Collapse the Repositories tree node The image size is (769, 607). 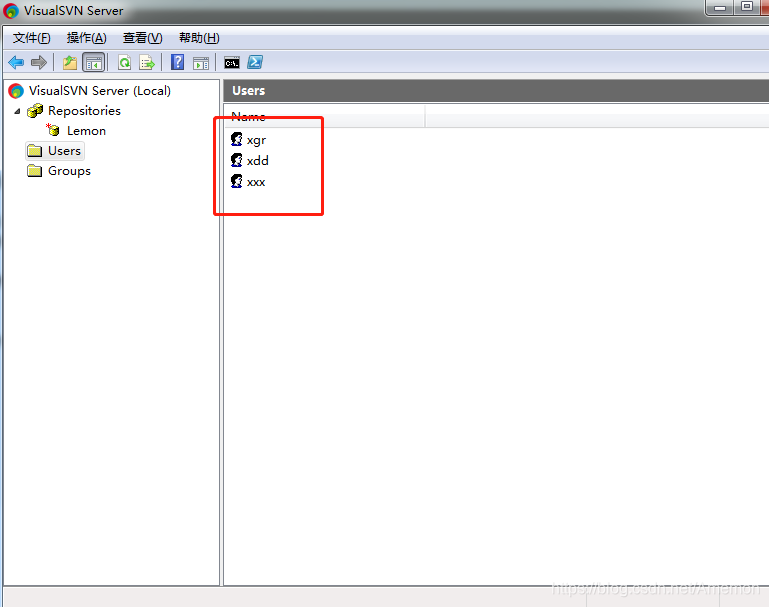[18, 111]
